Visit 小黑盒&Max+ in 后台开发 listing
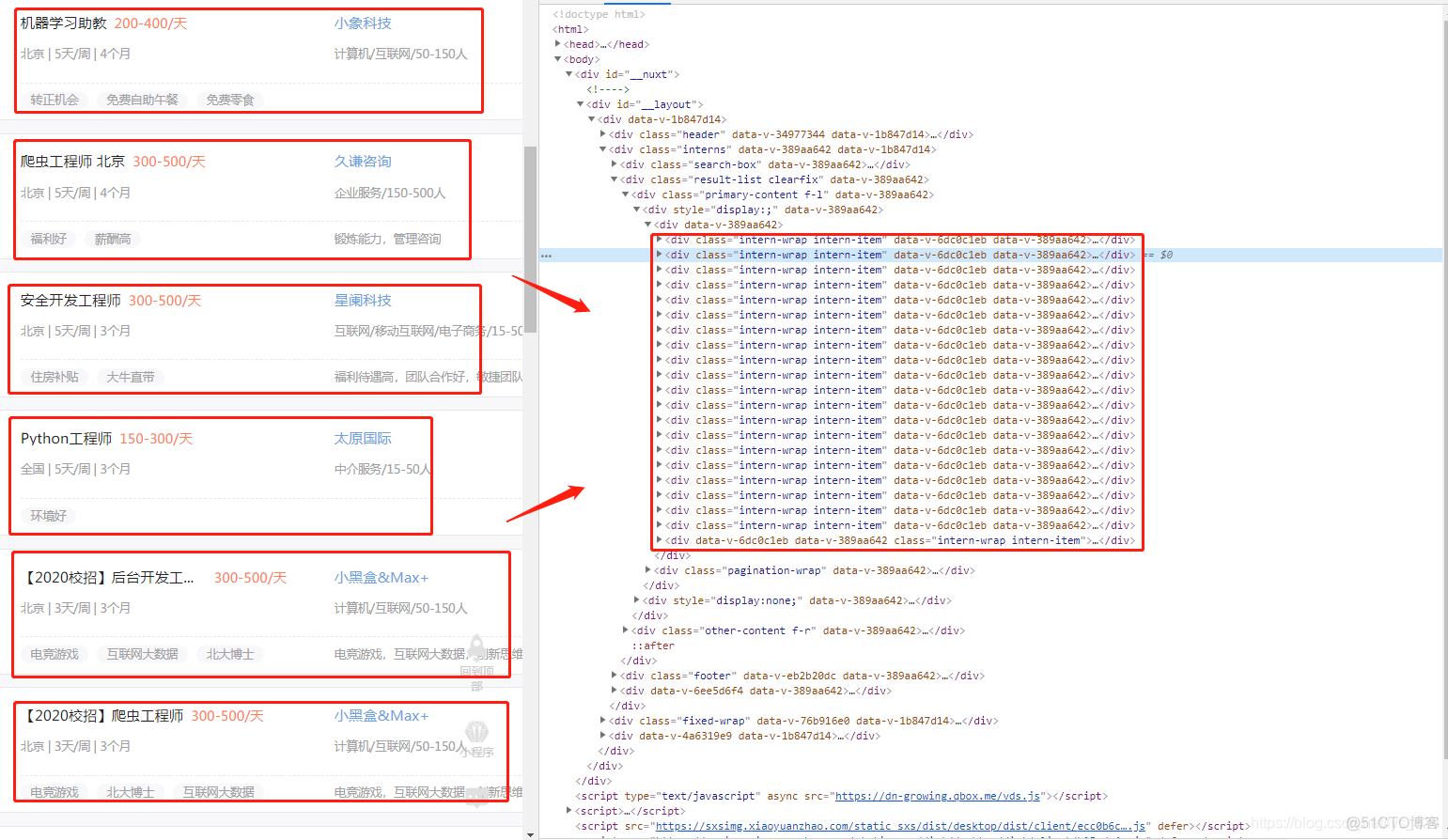The height and width of the screenshot is (840, 1448). tap(381, 578)
